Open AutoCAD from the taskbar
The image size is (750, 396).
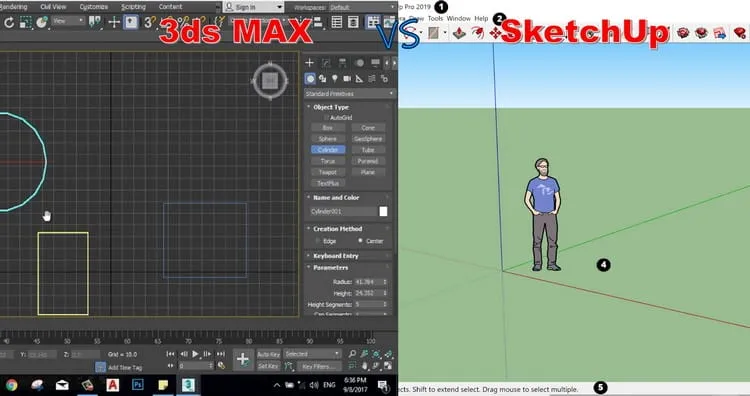pos(112,385)
